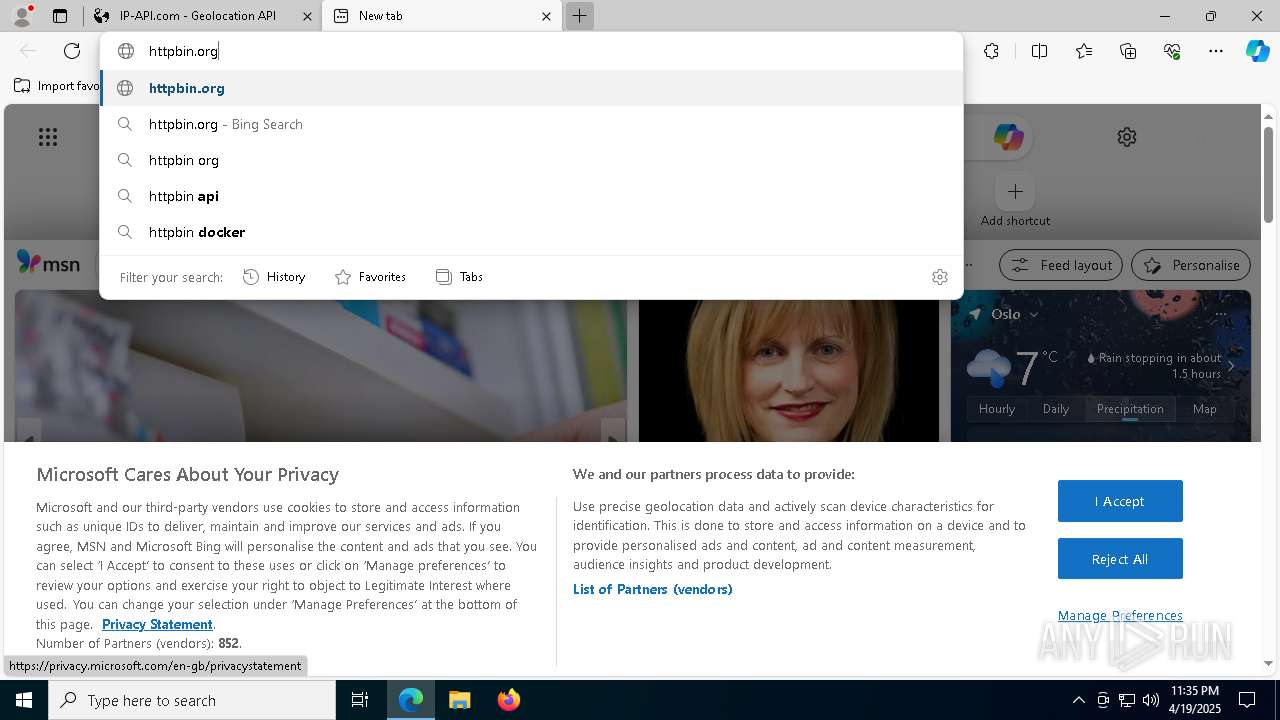Open address bar search settings gear
This screenshot has height=720, width=1280.
pos(940,277)
